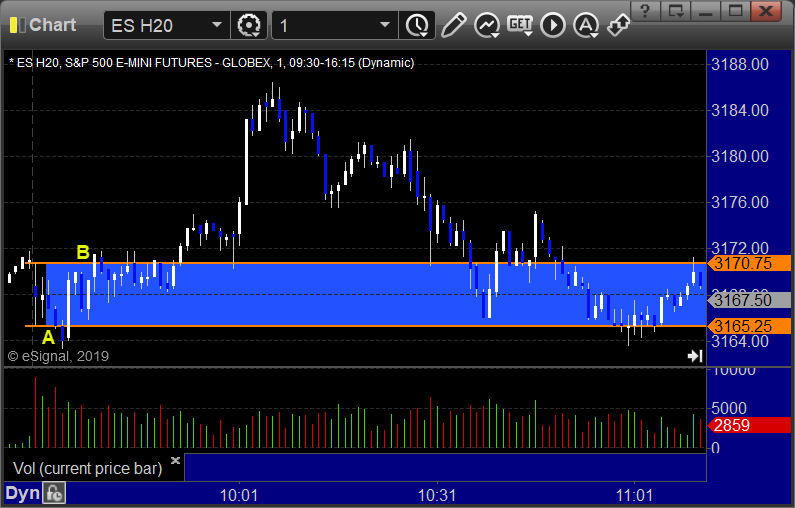Click the help question mark button
Viewport: 795px width, 508px height.
click(645, 11)
